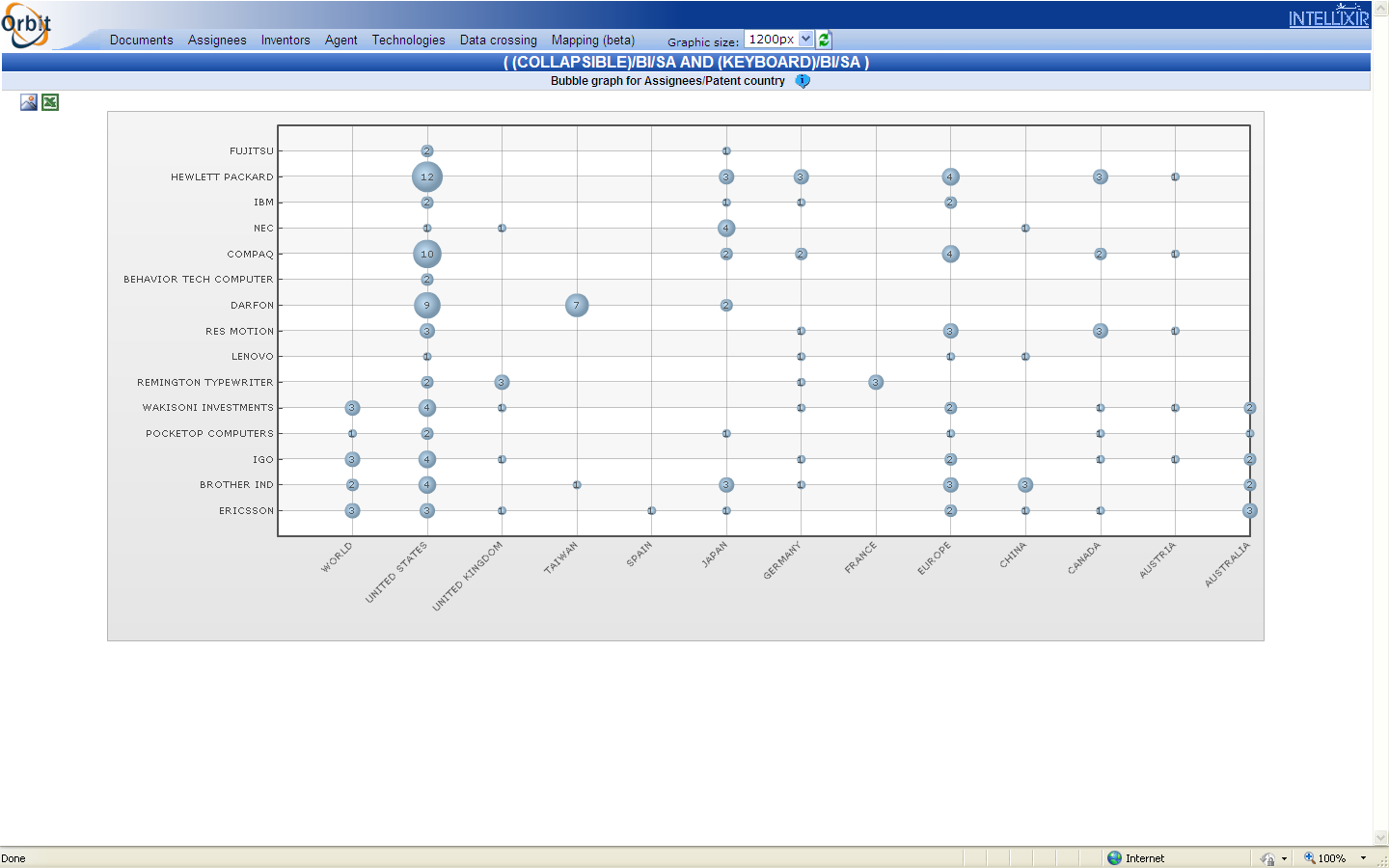The image size is (1389, 868).
Task: Click the Internet zone status bar indicator
Action: pos(1135,858)
